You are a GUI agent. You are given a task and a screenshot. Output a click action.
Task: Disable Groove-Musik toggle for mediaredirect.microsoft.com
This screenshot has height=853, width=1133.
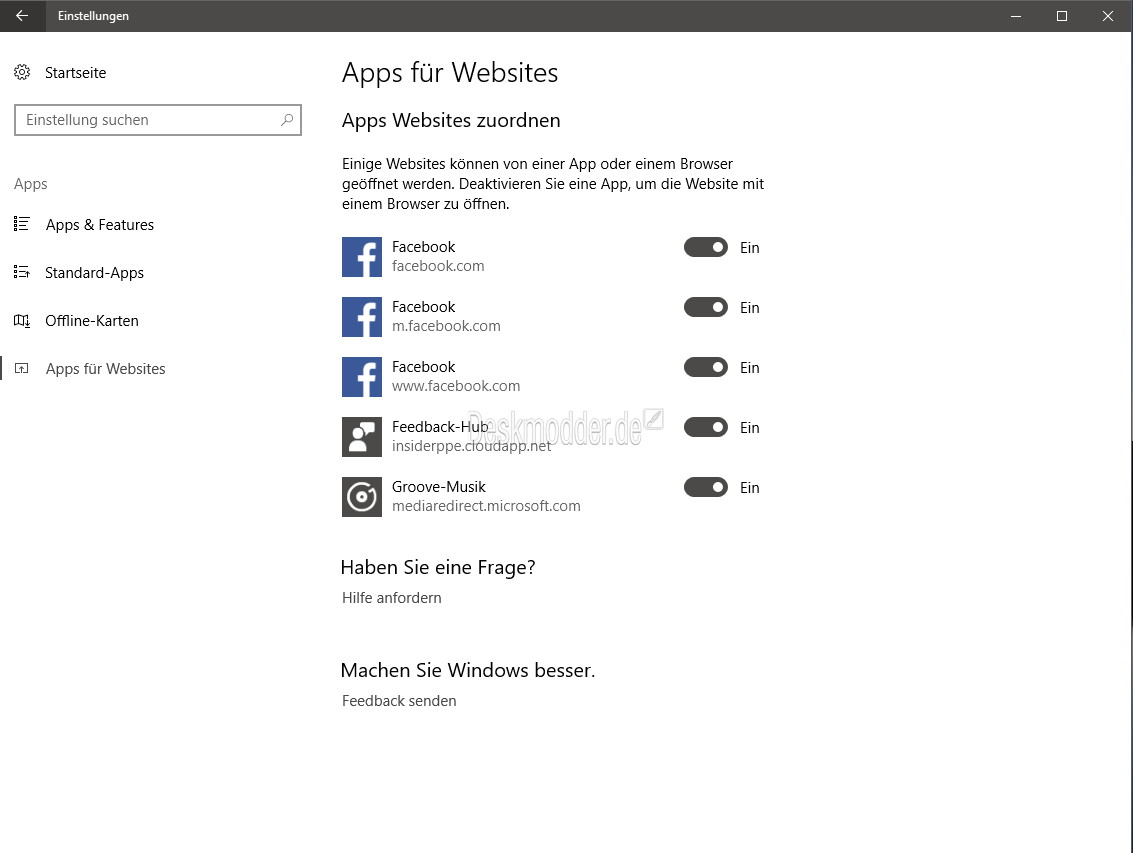[x=705, y=487]
